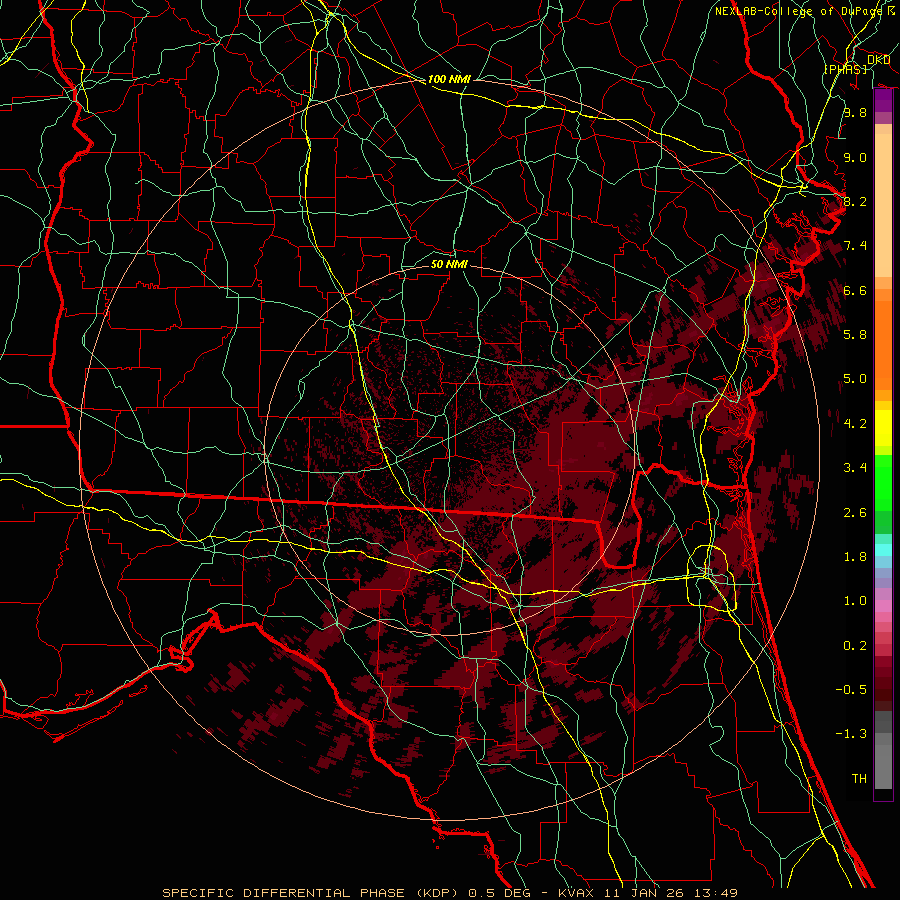Click the TH threshold label on scale
The width and height of the screenshot is (900, 900).
pos(858,778)
